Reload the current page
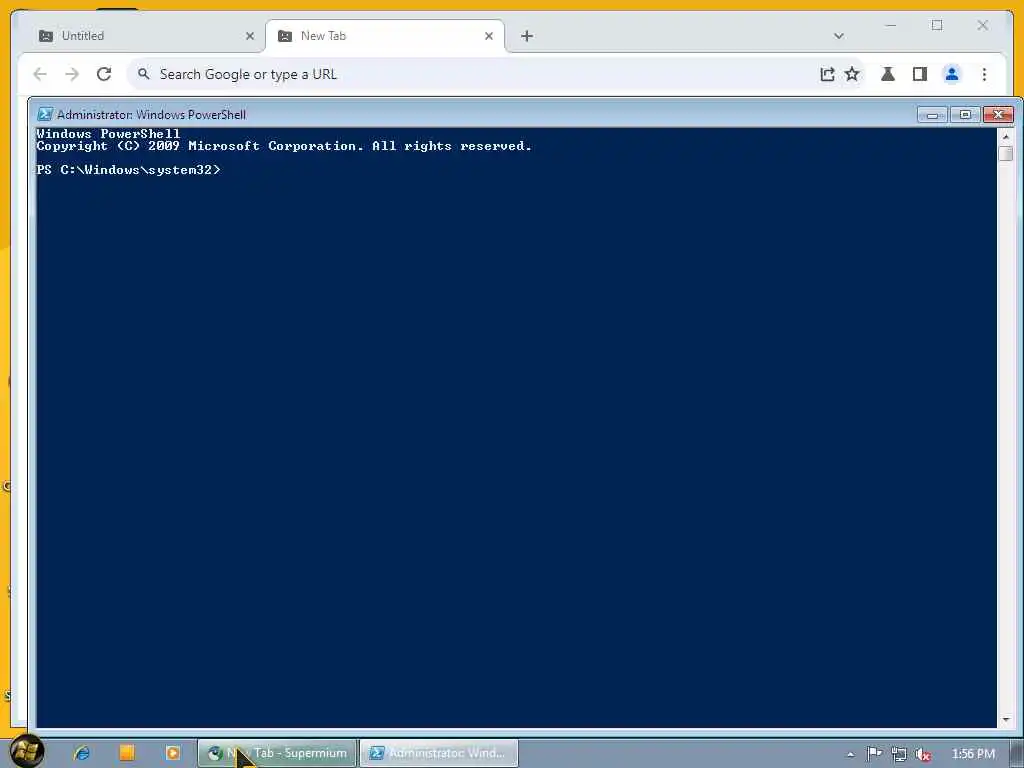This screenshot has width=1024, height=768. (x=104, y=74)
